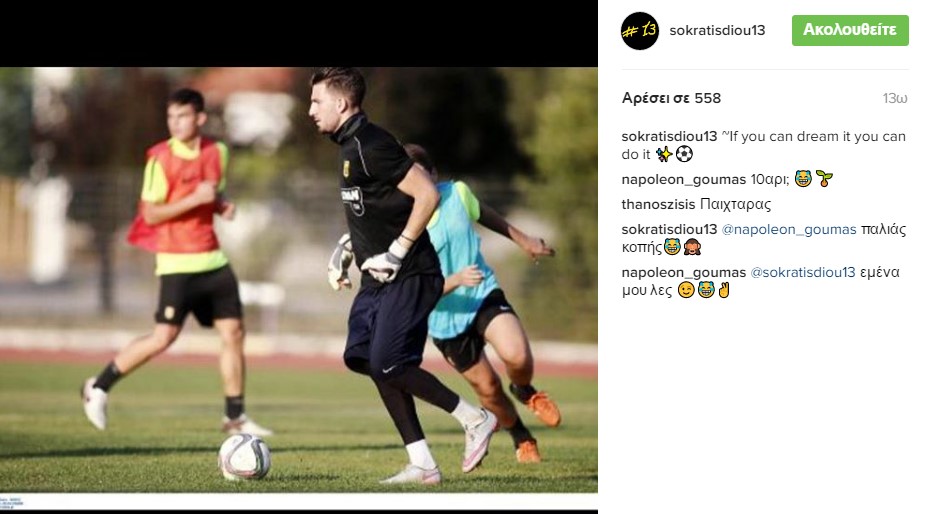Open napoleon_goumas username in the last comment
This screenshot has height=514, width=932.
click(x=684, y=272)
